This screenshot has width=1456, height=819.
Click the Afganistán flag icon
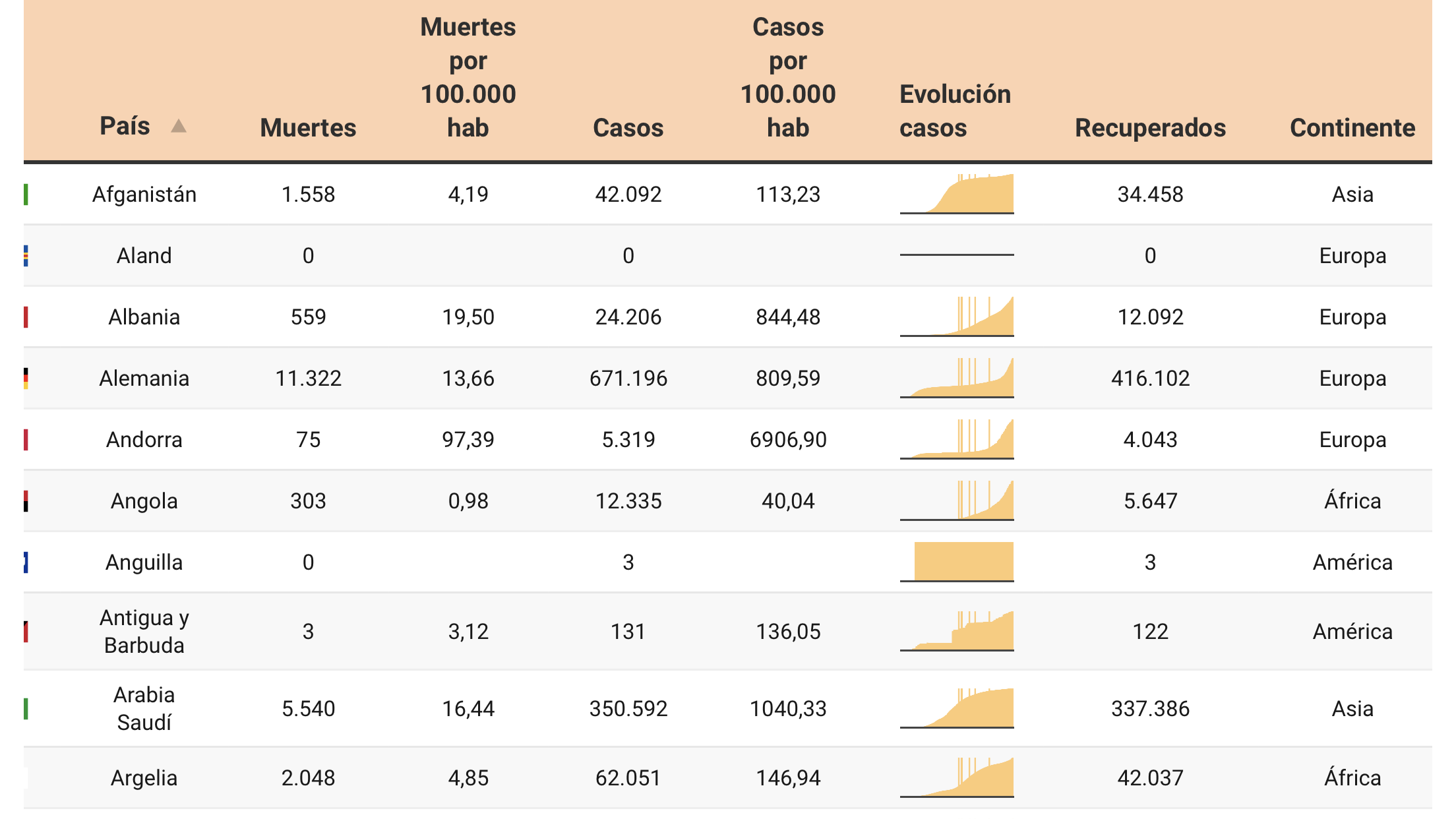pyautogui.click(x=26, y=195)
